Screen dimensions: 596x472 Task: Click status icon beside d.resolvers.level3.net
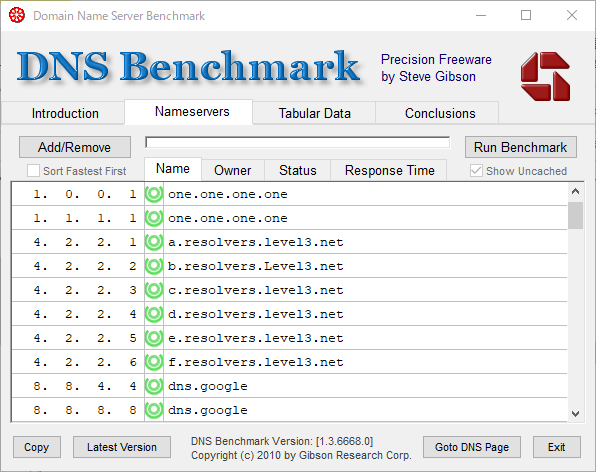(x=154, y=314)
